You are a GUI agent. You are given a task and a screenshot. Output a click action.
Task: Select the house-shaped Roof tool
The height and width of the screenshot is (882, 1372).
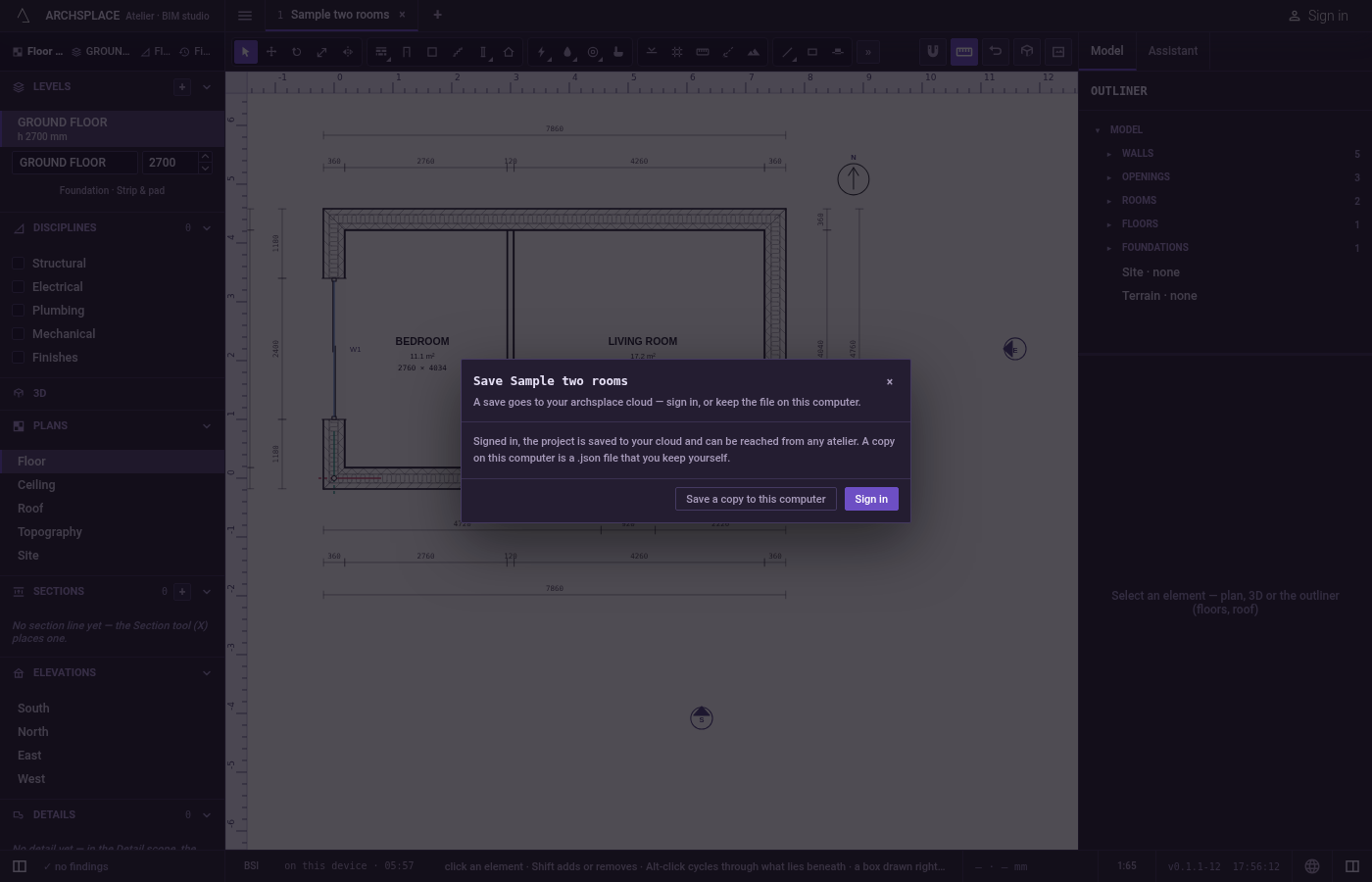click(x=509, y=52)
